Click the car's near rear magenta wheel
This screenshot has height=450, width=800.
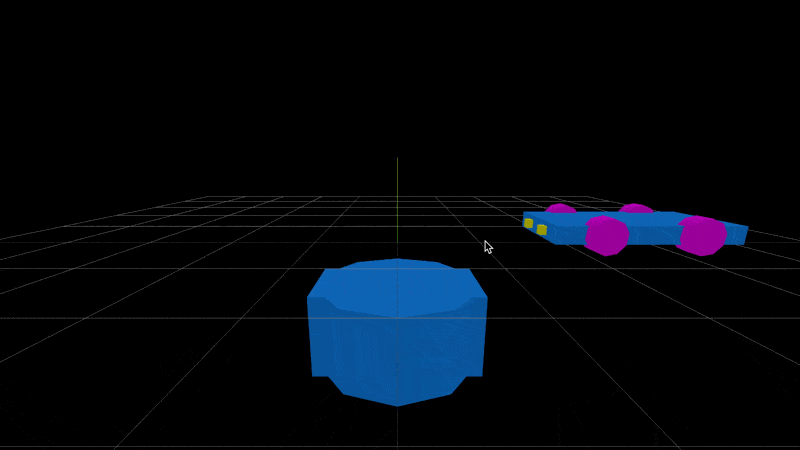(701, 236)
